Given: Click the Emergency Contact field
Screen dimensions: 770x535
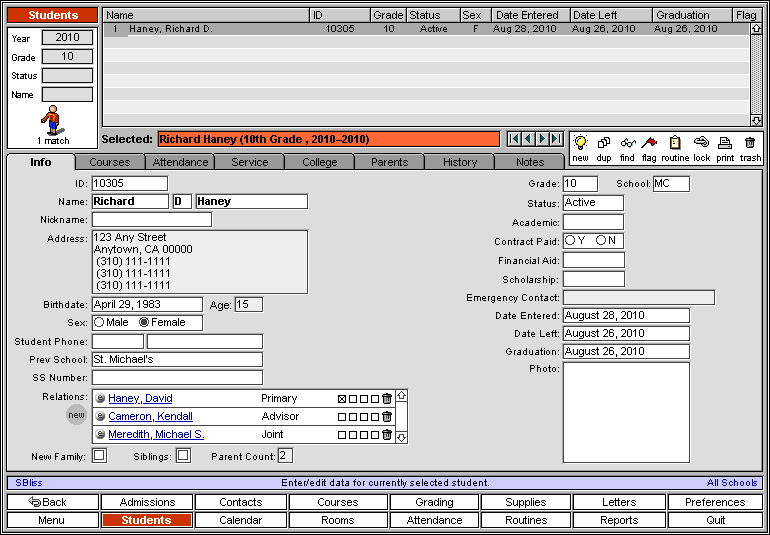Looking at the screenshot, I should [x=639, y=298].
